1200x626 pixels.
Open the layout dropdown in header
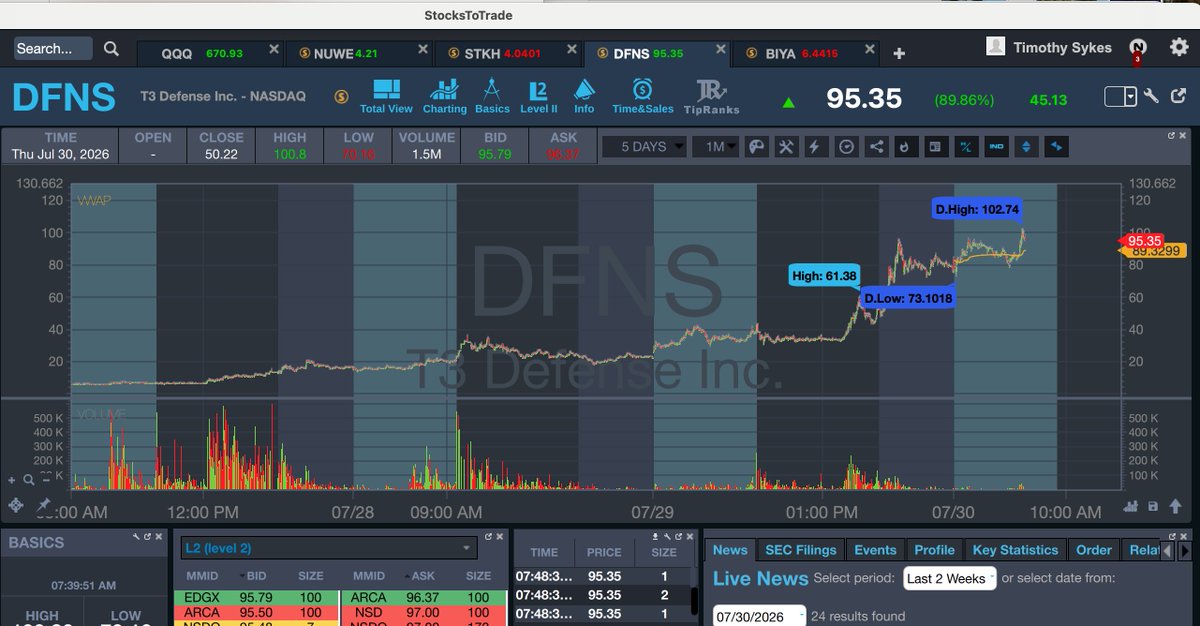coord(1120,96)
